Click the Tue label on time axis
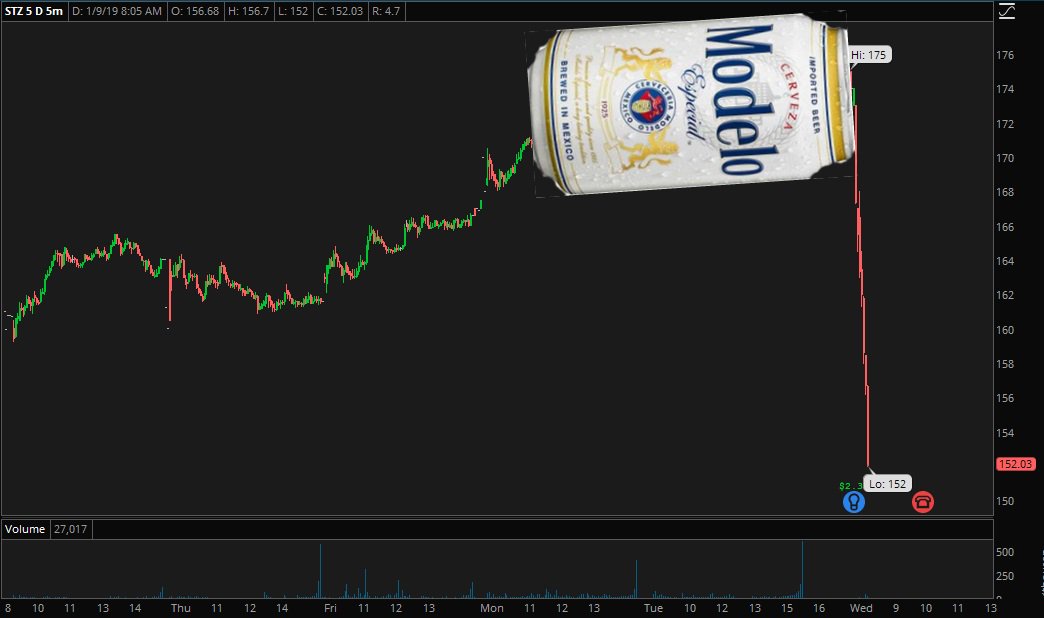The height and width of the screenshot is (618, 1044). click(653, 608)
